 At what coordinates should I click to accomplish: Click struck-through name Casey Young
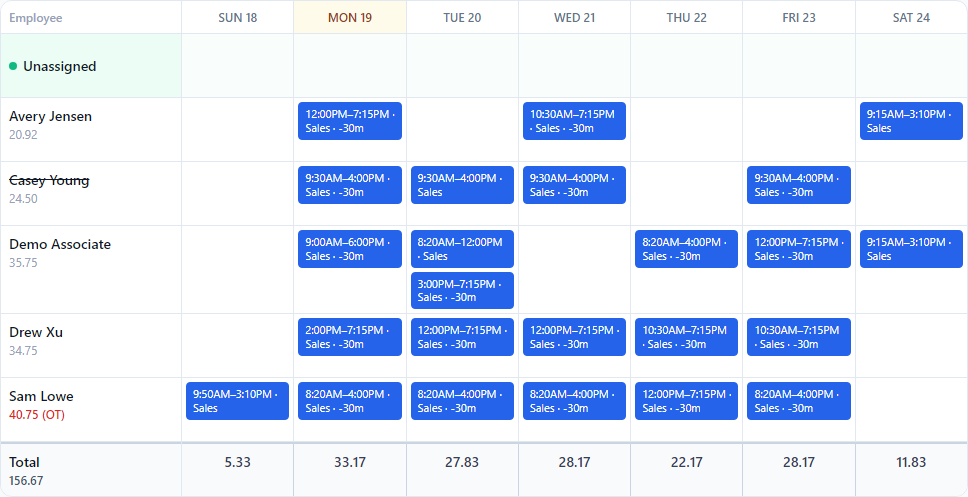(49, 180)
